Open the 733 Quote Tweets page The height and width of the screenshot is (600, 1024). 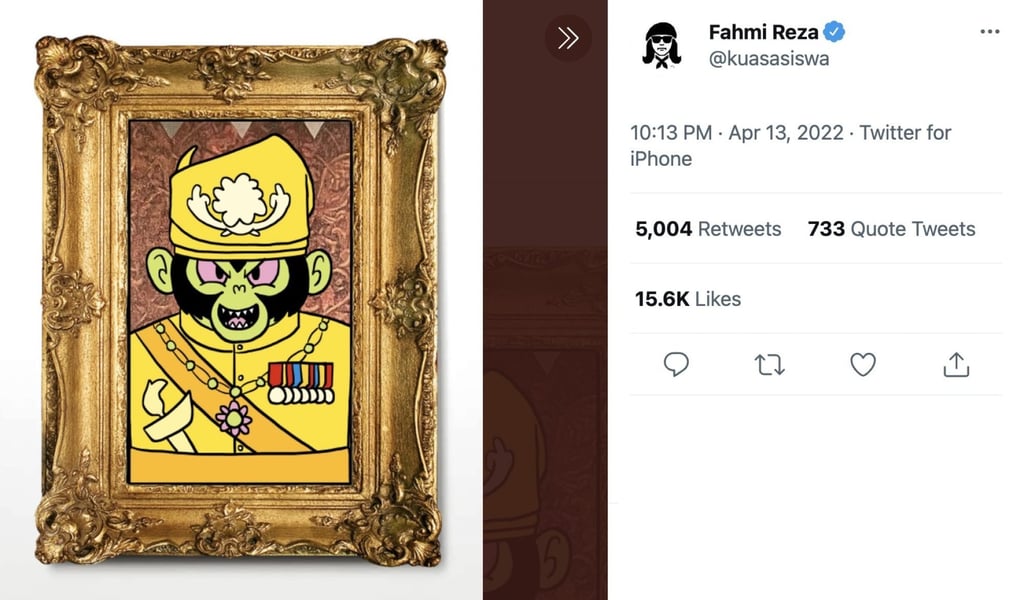tap(891, 229)
